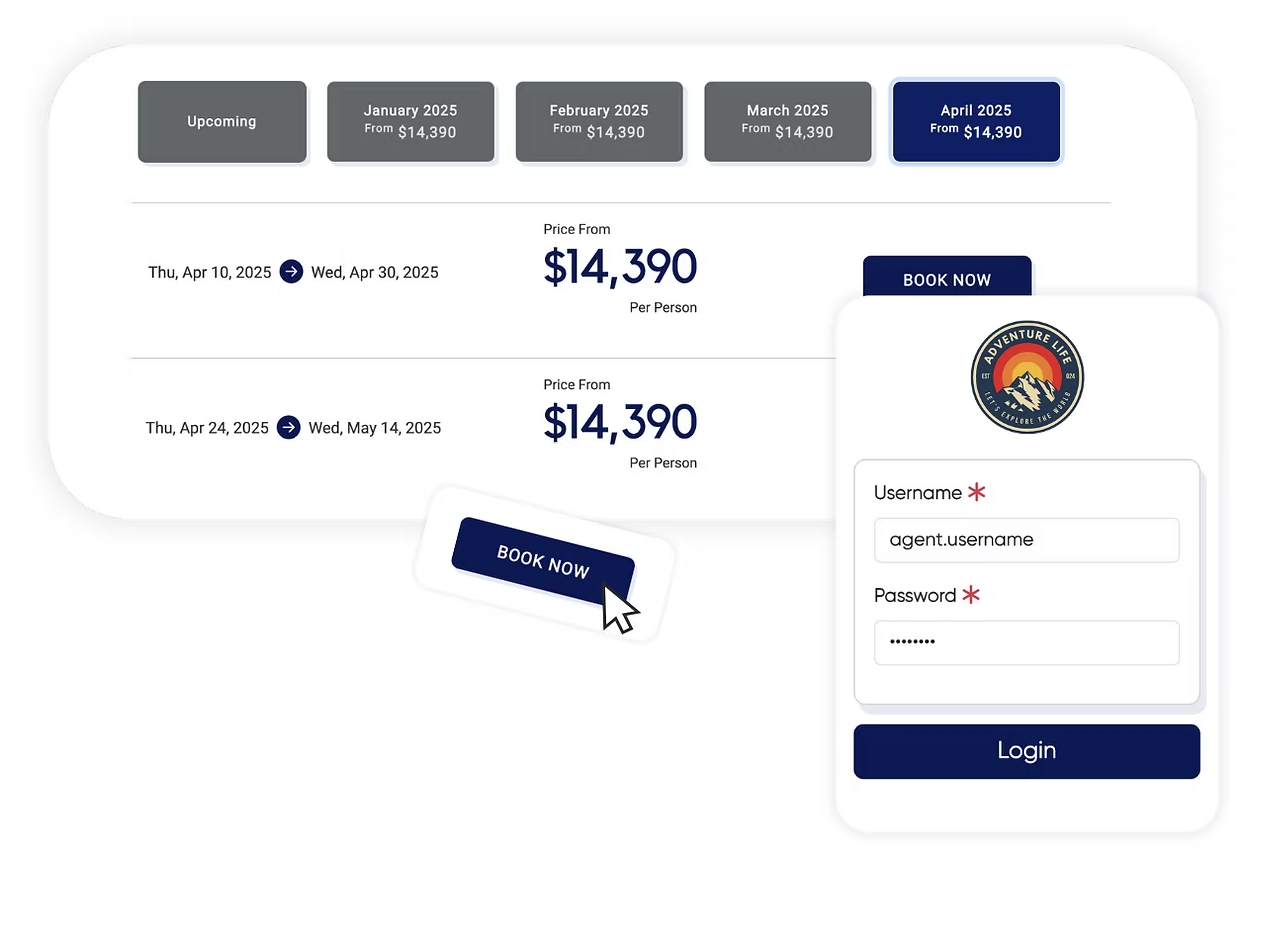This screenshot has width=1274, height=932.
Task: Click the $14,390 price in April 10 row
Action: (620, 267)
